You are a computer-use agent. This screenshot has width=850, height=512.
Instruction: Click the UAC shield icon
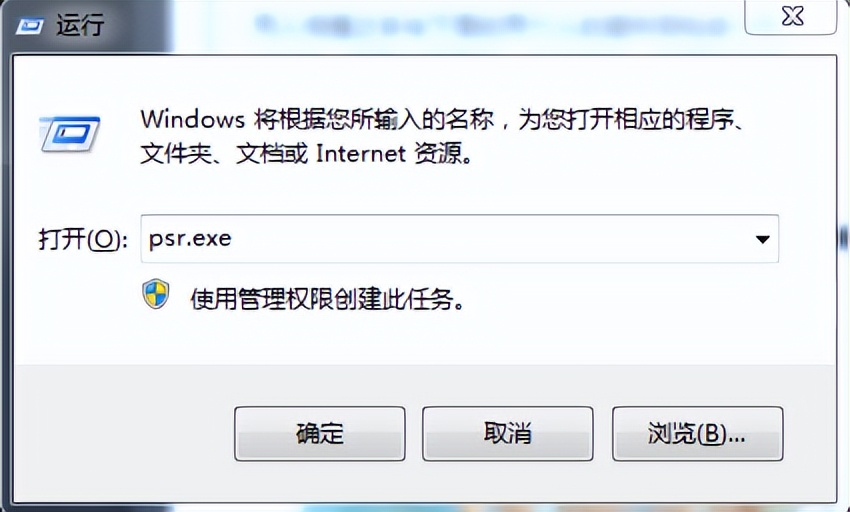[x=156, y=294]
